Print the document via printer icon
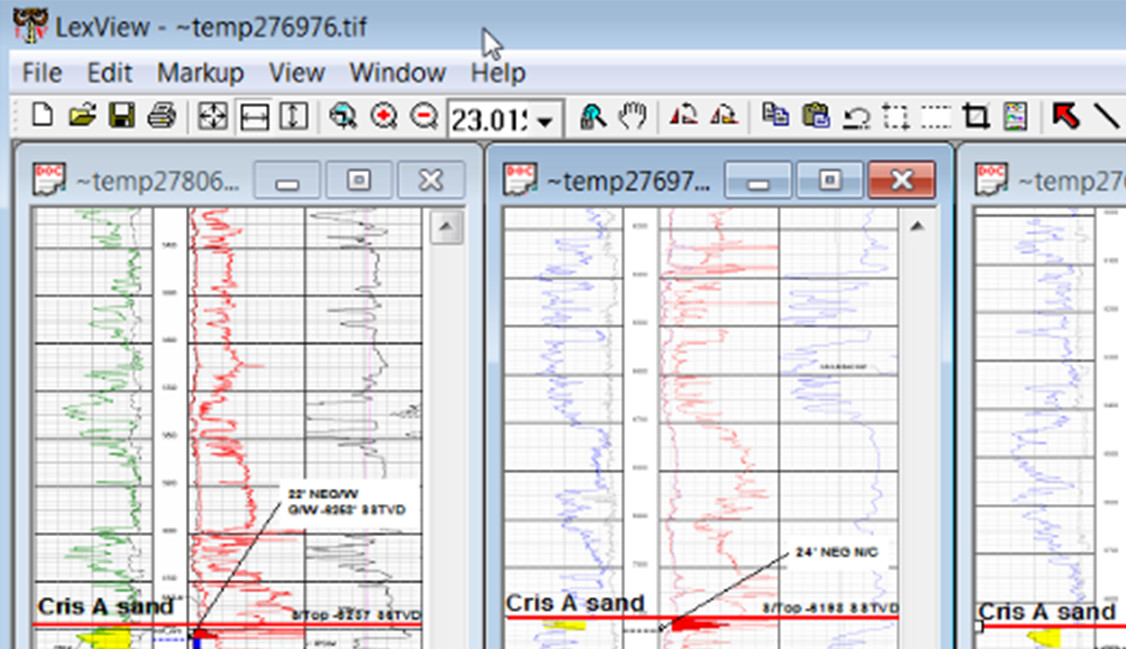This screenshot has height=649, width=1126. (161, 116)
